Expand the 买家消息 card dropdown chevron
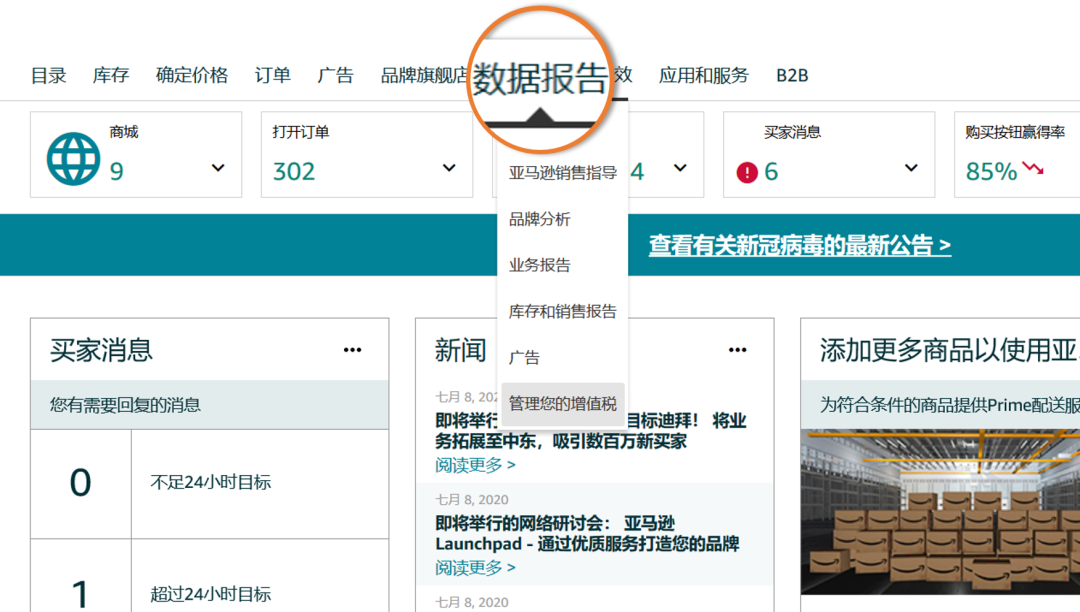This screenshot has height=612, width=1080. pos(909,168)
